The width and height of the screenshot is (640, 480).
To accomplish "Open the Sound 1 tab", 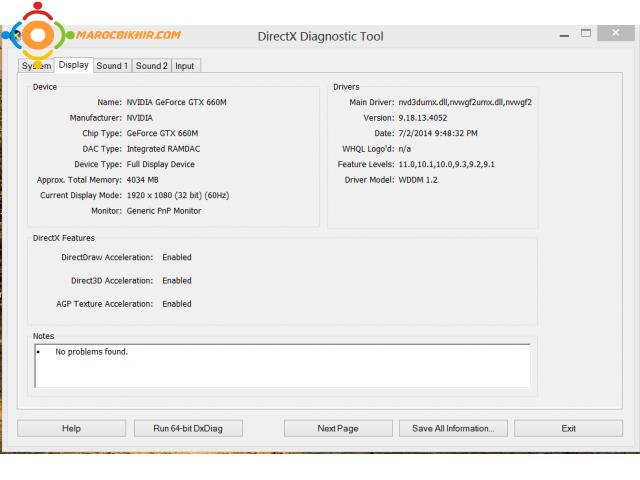I will [112, 66].
